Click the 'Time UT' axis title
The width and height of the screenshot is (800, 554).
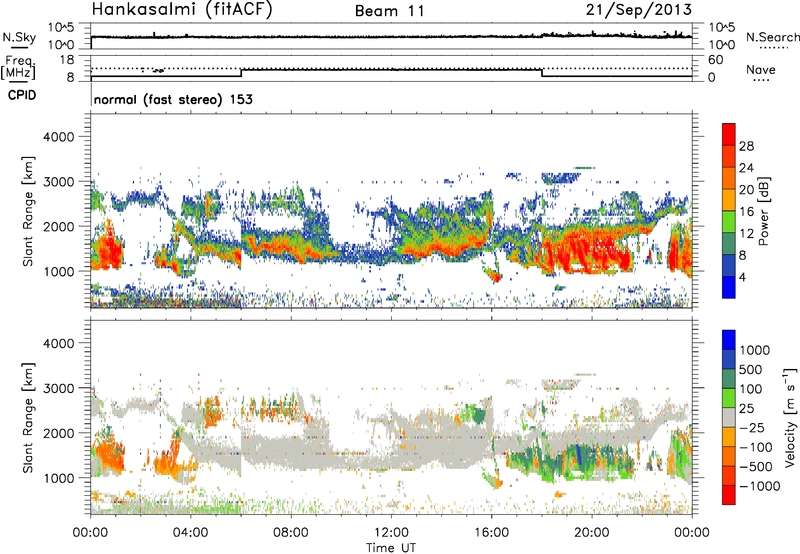(391, 548)
